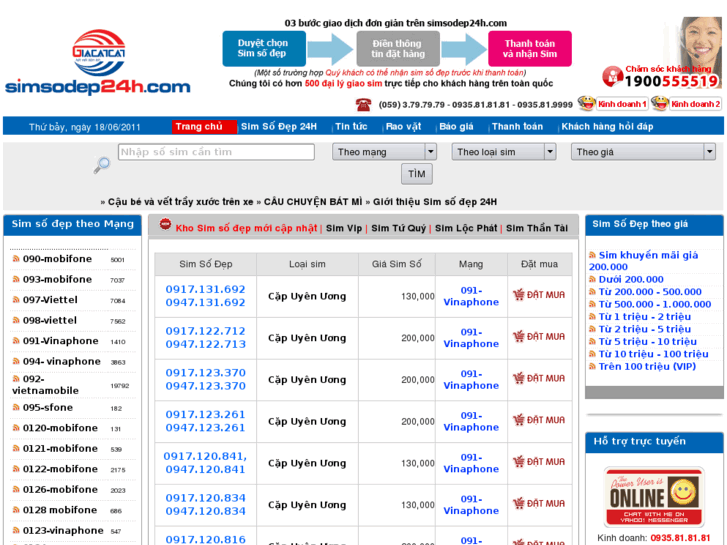The image size is (727, 545).
Task: Click the RSS icon beside 090-mobifone
Action: [16, 258]
